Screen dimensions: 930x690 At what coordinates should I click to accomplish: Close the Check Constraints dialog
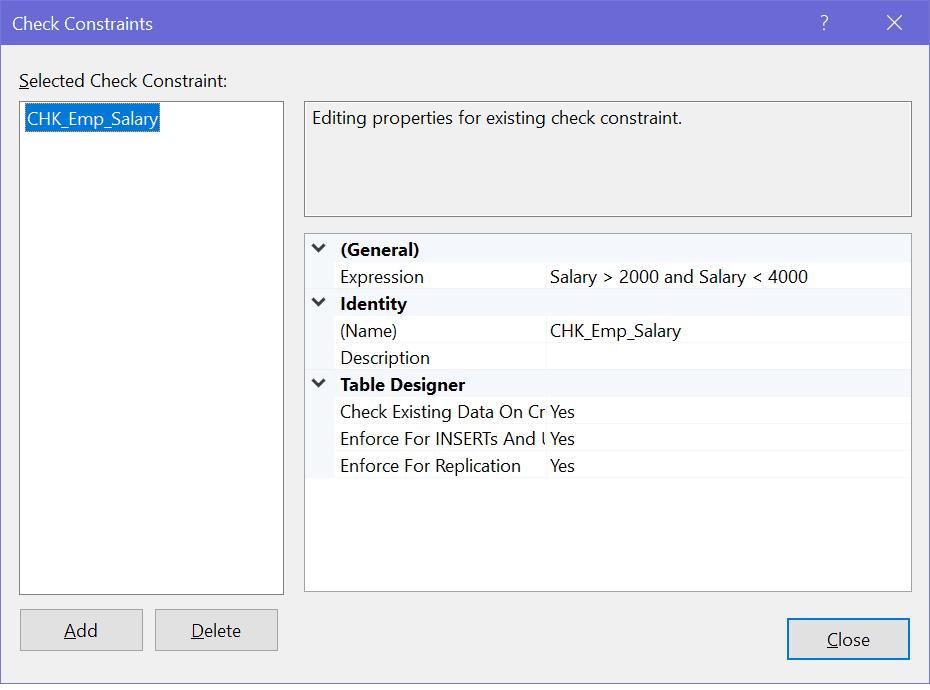[848, 639]
